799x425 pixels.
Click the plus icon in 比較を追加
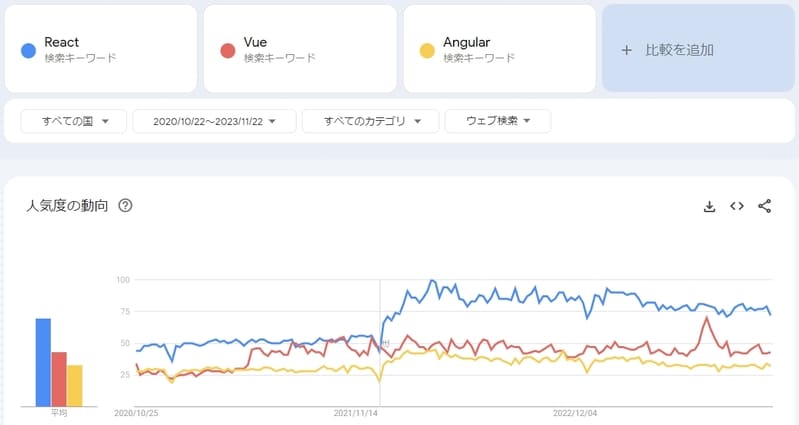point(627,49)
